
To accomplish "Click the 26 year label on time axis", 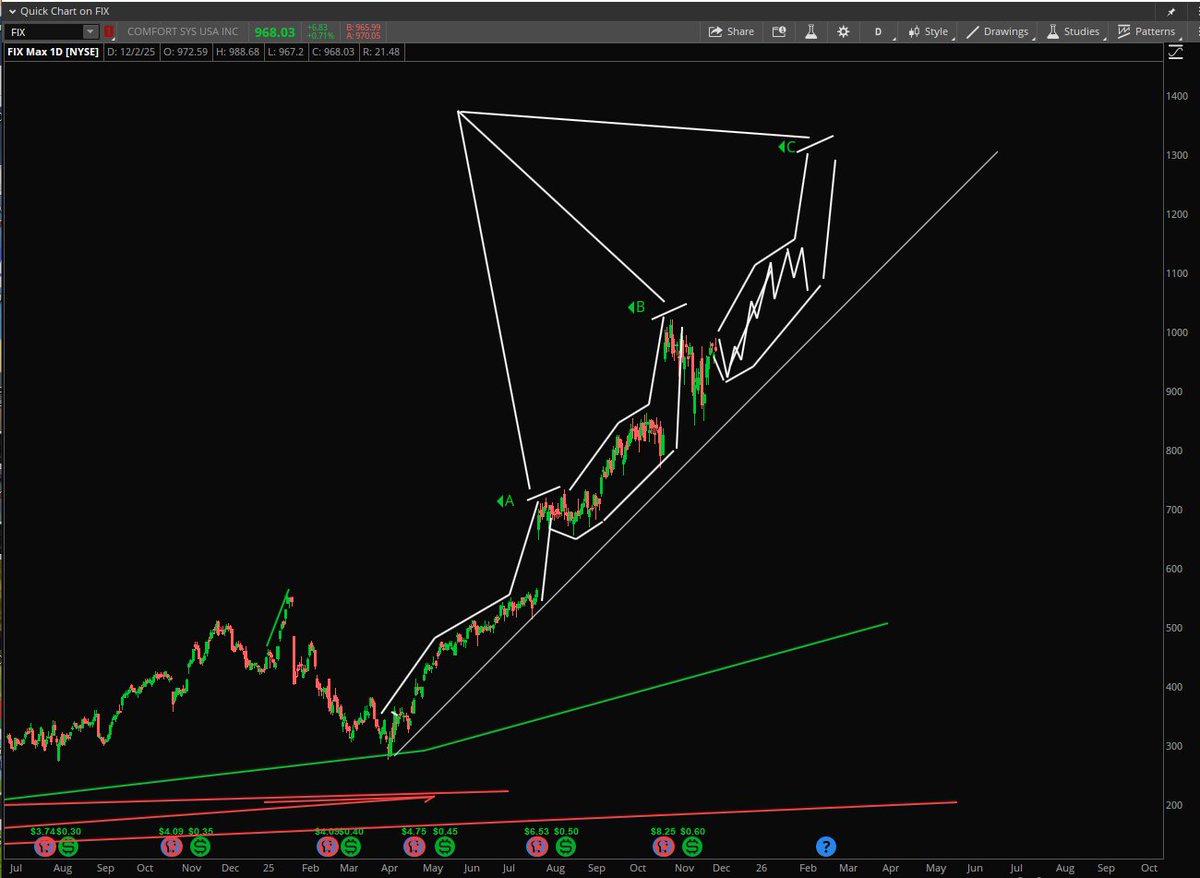I will (759, 869).
